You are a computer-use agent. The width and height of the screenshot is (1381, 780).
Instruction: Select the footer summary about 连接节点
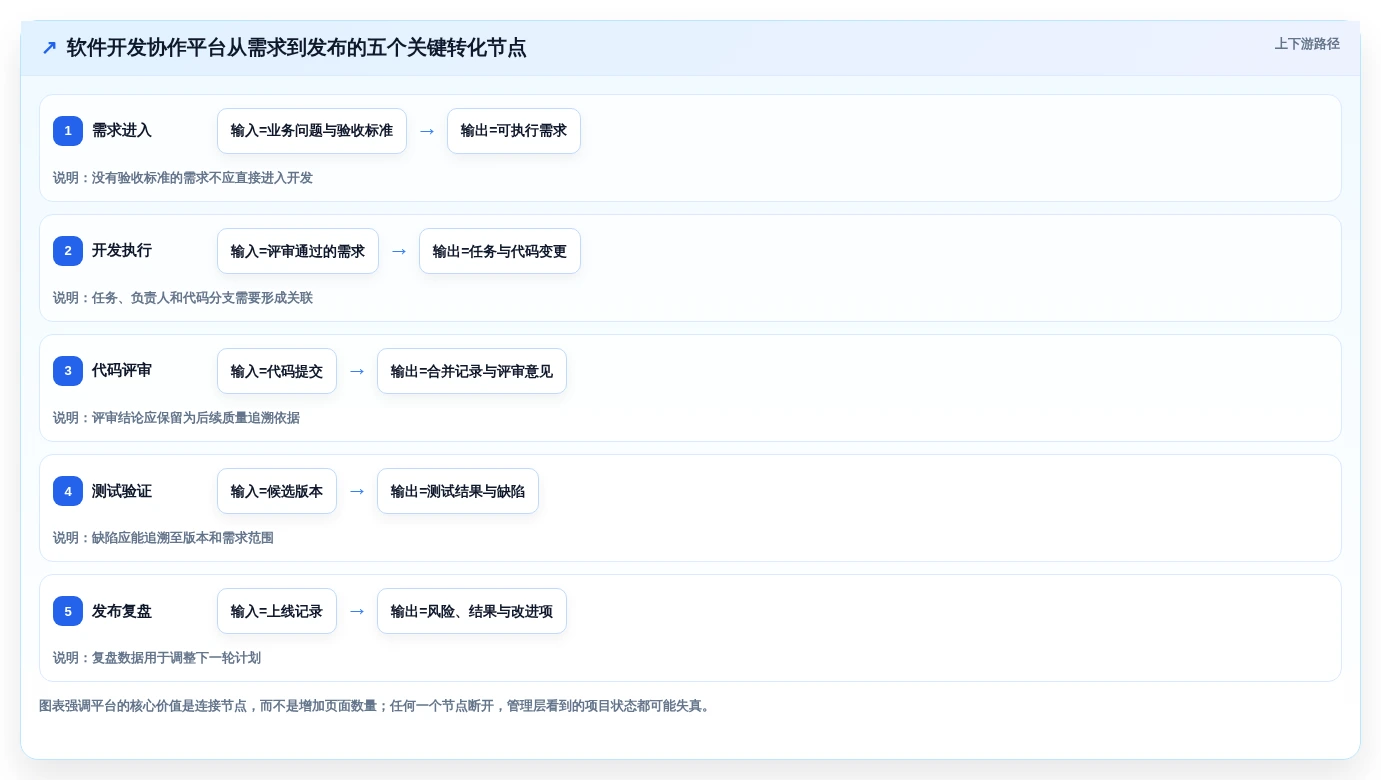coord(376,706)
